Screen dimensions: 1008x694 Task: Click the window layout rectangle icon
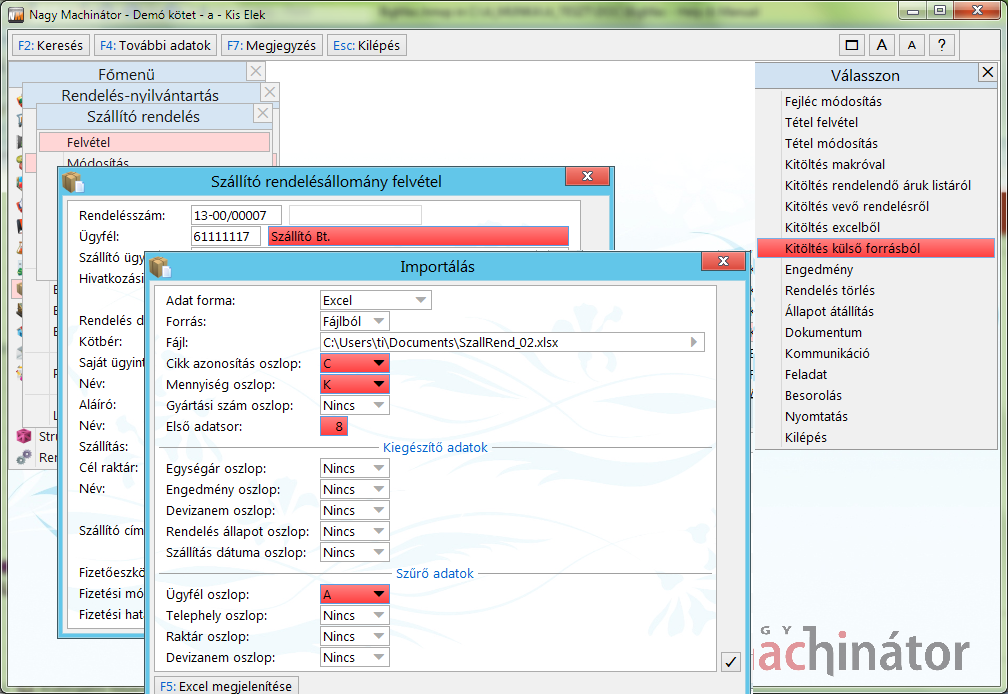click(x=852, y=45)
